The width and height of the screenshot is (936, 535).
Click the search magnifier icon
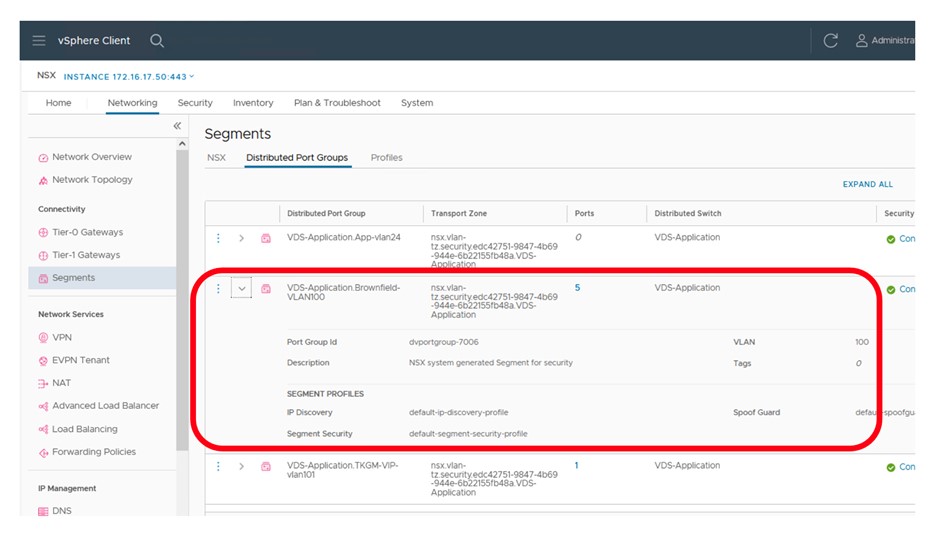point(157,41)
